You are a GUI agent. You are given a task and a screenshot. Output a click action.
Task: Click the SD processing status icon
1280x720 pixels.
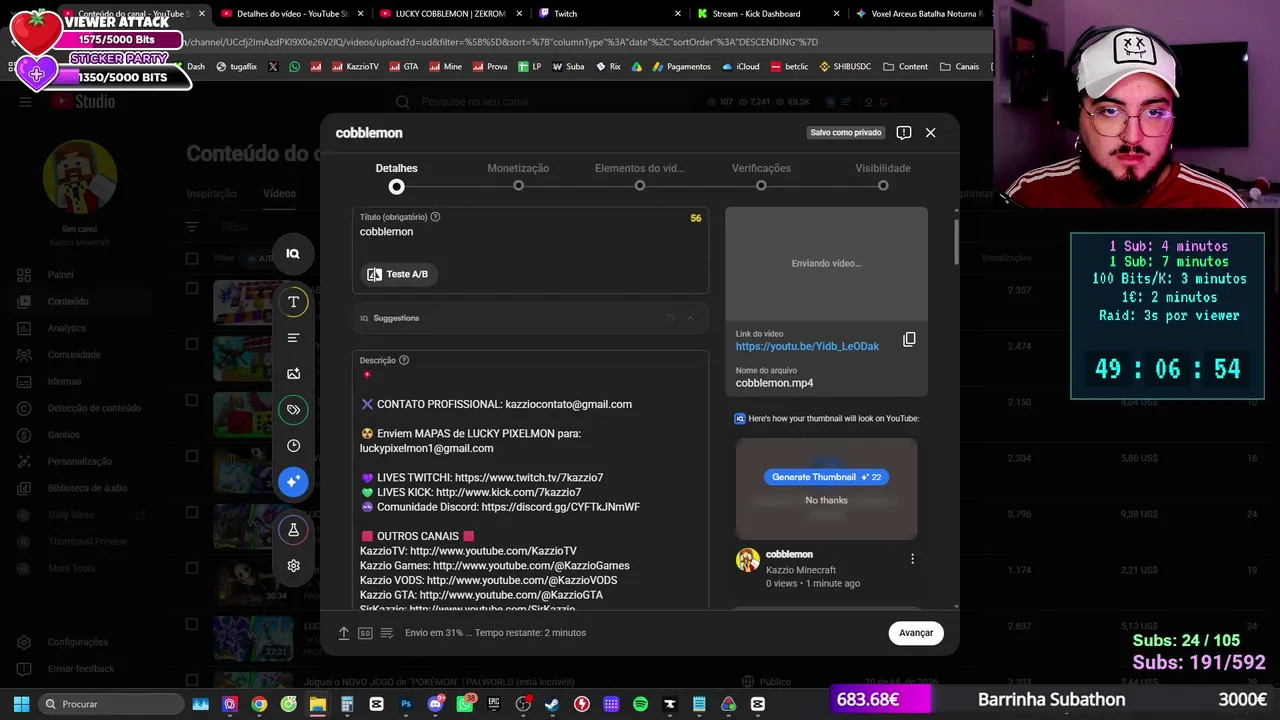tap(365, 633)
